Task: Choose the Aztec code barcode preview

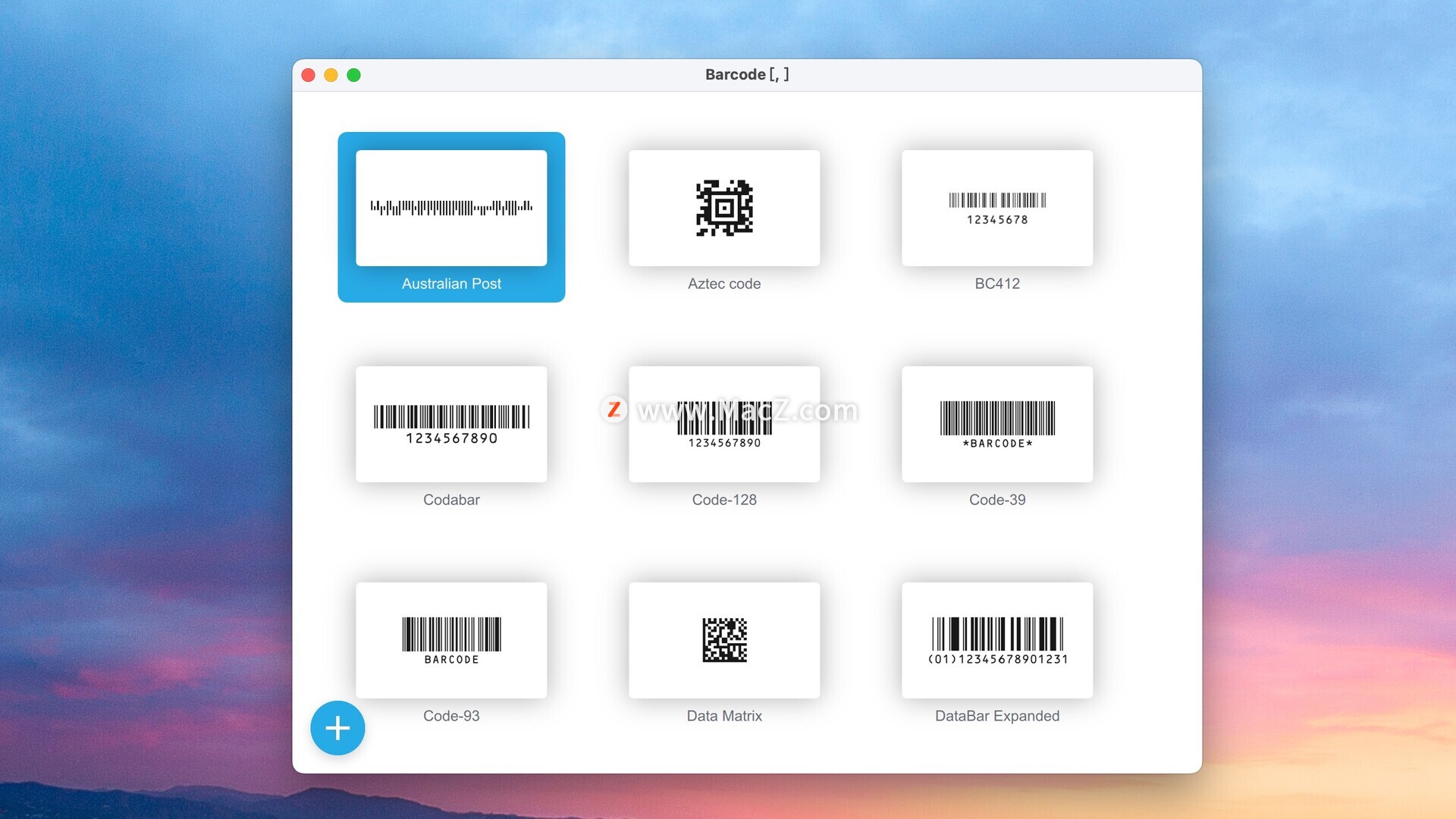Action: pos(724,208)
